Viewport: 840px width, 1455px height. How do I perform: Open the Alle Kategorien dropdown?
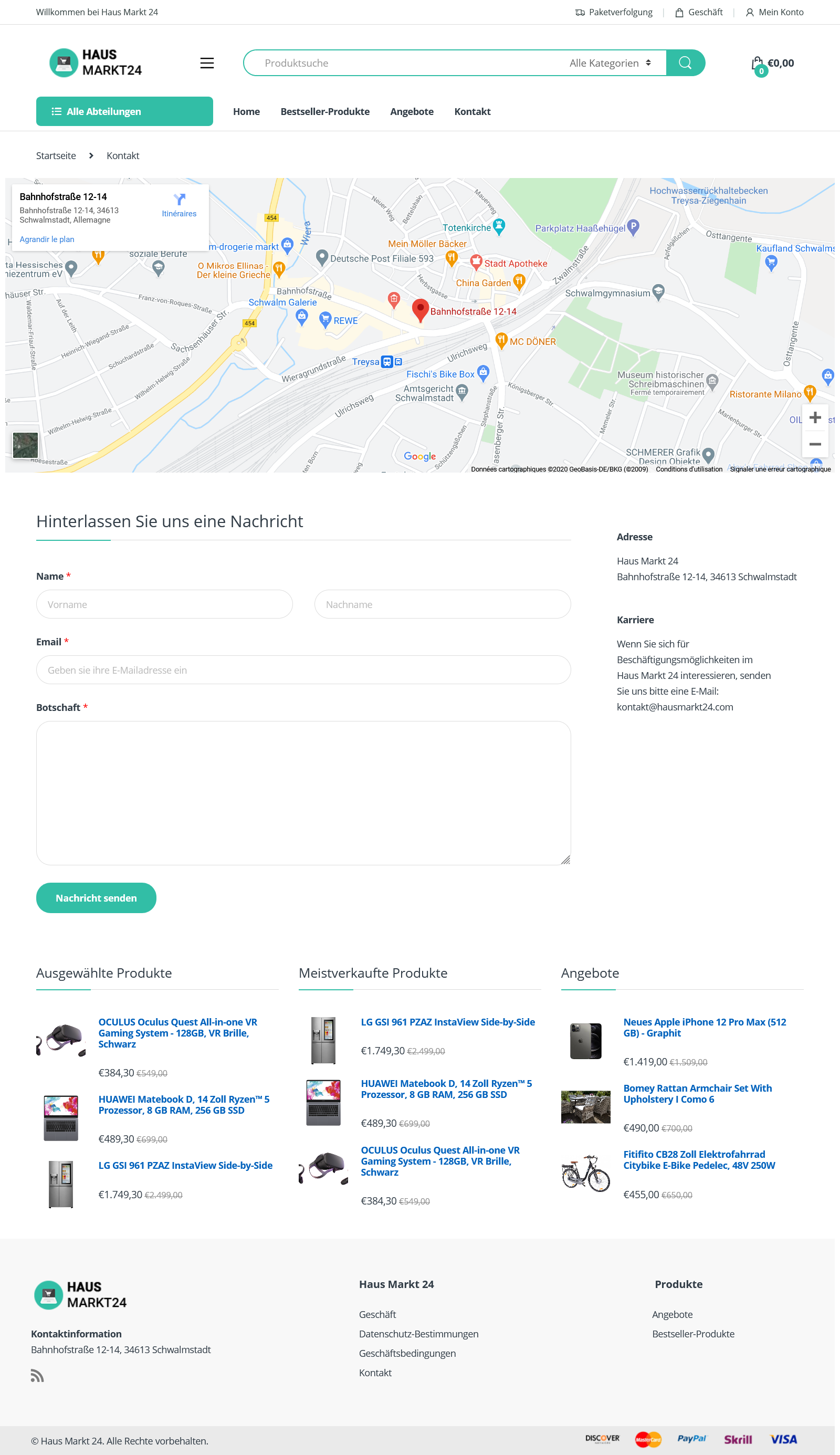click(x=610, y=63)
